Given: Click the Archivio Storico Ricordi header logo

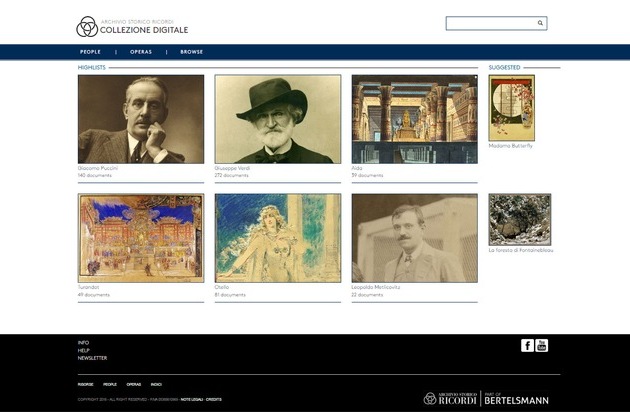Looking at the screenshot, I should click(x=131, y=26).
